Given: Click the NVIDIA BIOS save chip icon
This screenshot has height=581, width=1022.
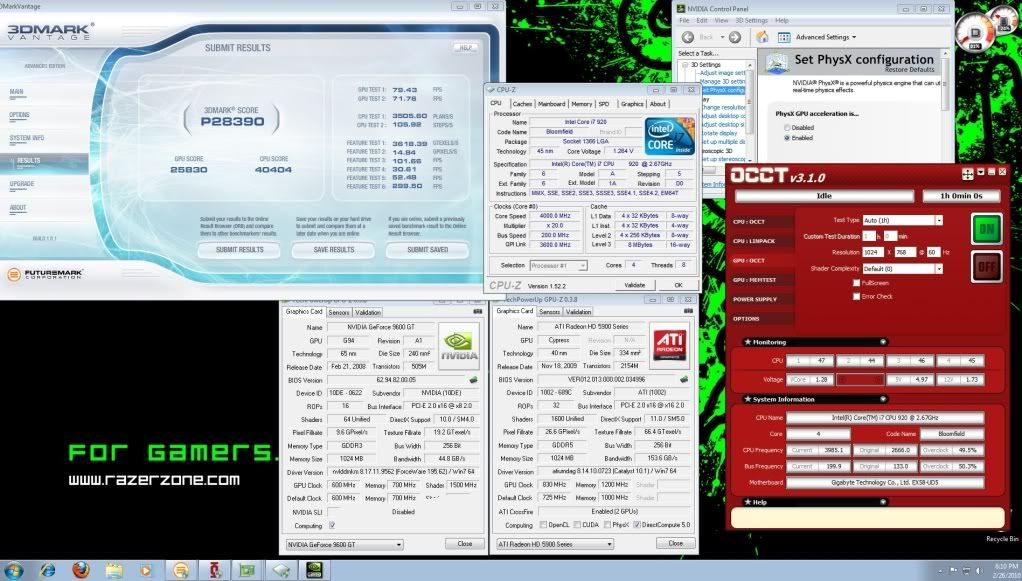Looking at the screenshot, I should [473, 380].
